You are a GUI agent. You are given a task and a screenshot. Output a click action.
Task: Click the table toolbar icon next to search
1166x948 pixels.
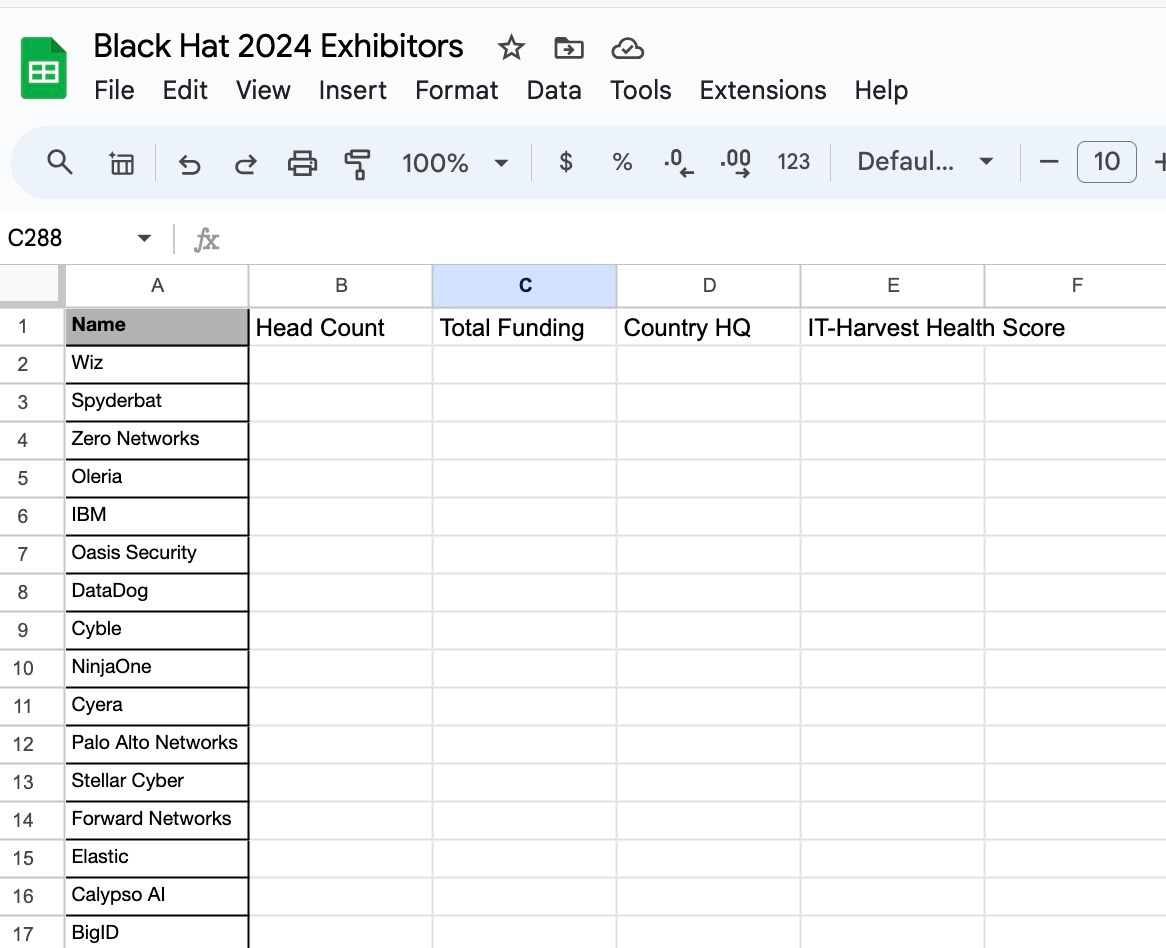point(121,163)
